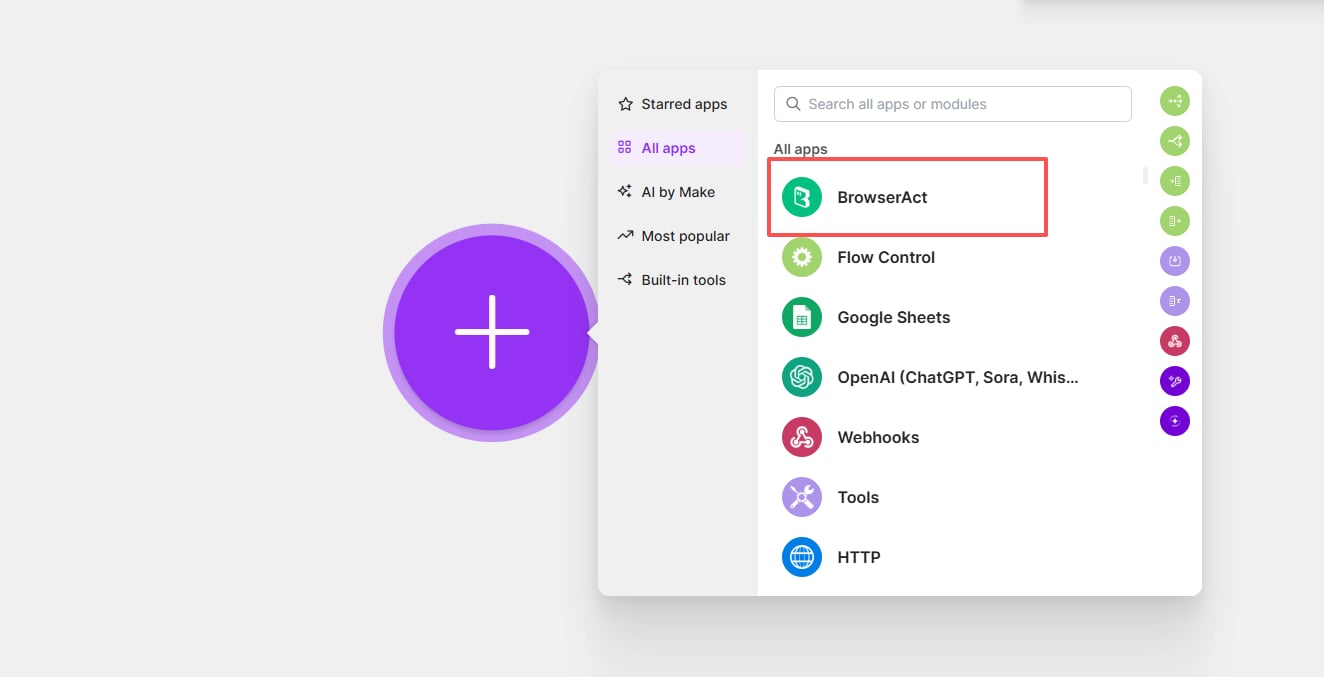
Task: Choose the BrowserAct app name
Action: (882, 197)
